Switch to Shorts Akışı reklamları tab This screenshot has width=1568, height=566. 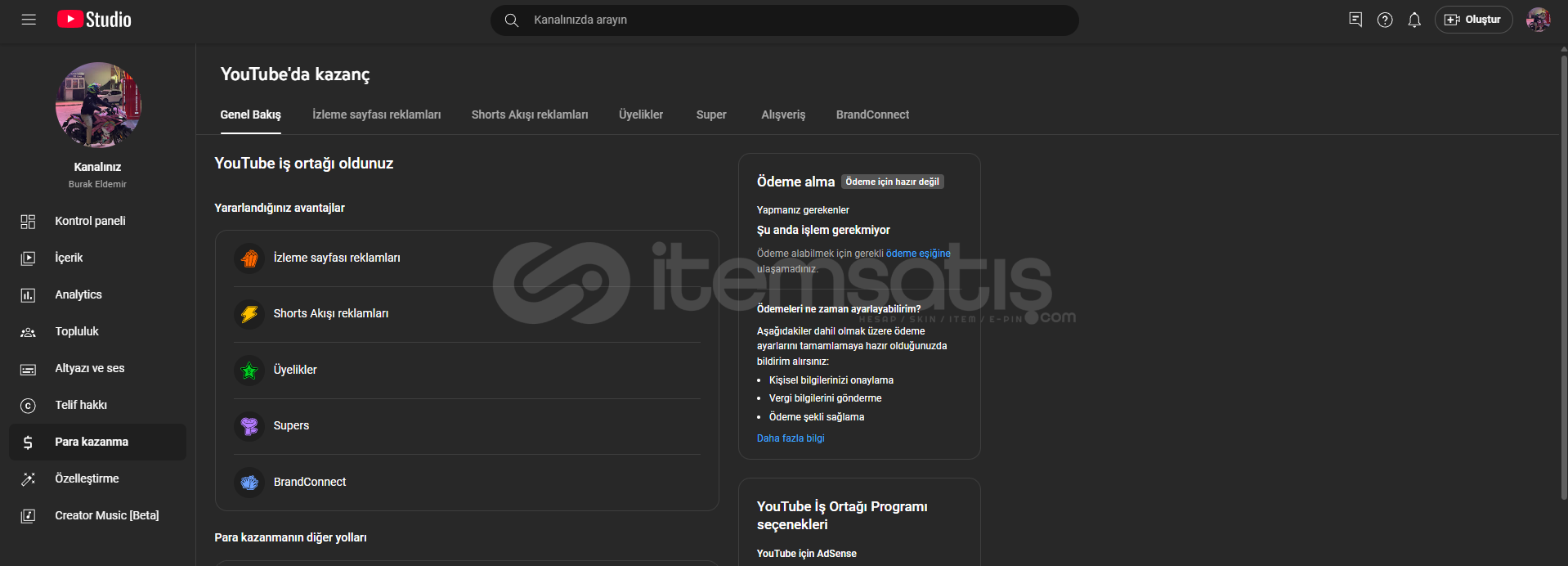[530, 115]
